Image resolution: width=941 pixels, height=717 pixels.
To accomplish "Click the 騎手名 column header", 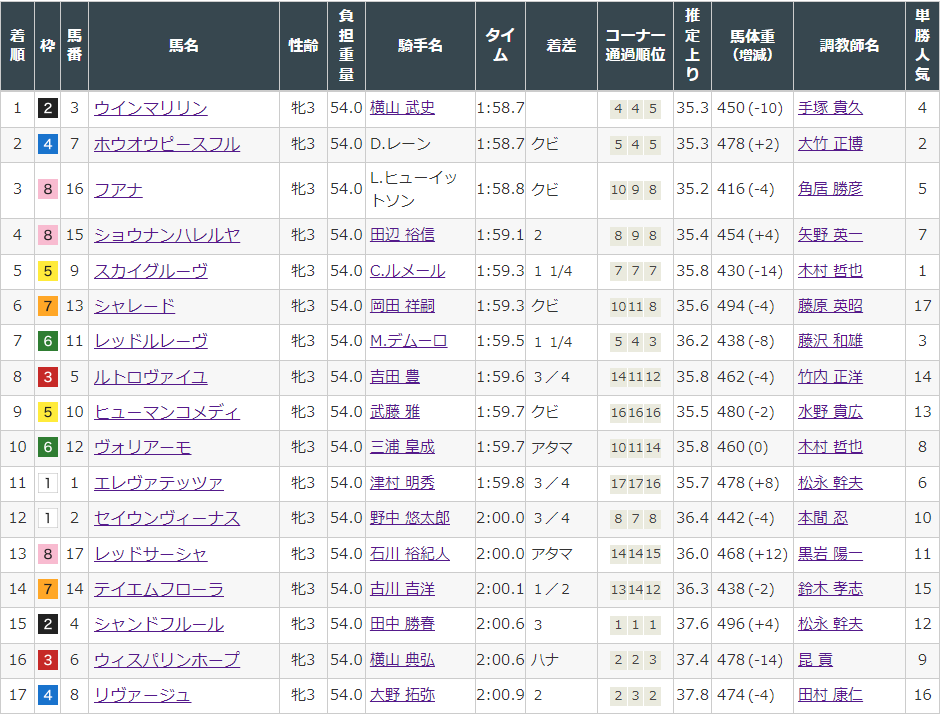I will tap(420, 46).
